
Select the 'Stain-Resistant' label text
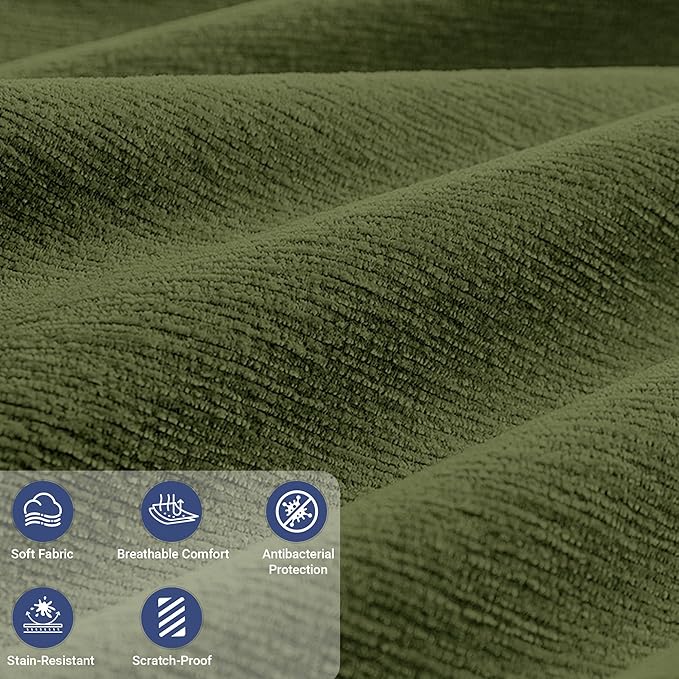[x=51, y=660]
